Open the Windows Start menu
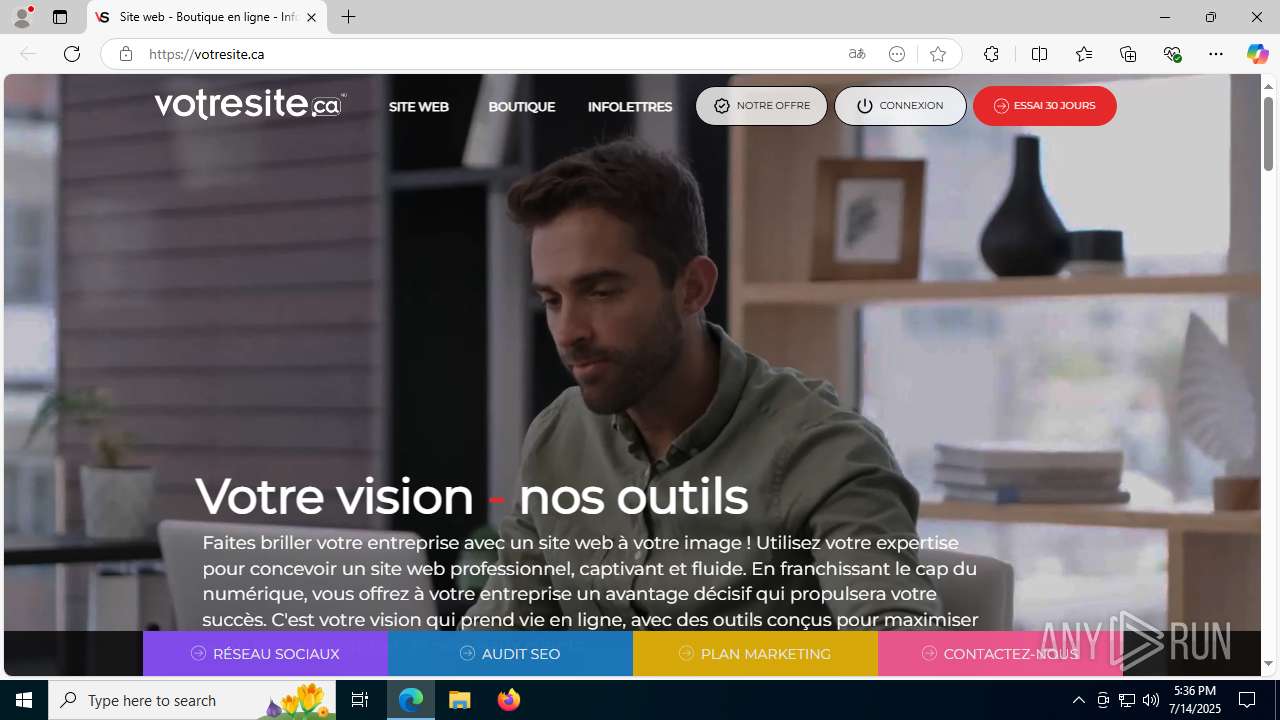The height and width of the screenshot is (720, 1280). 24,700
